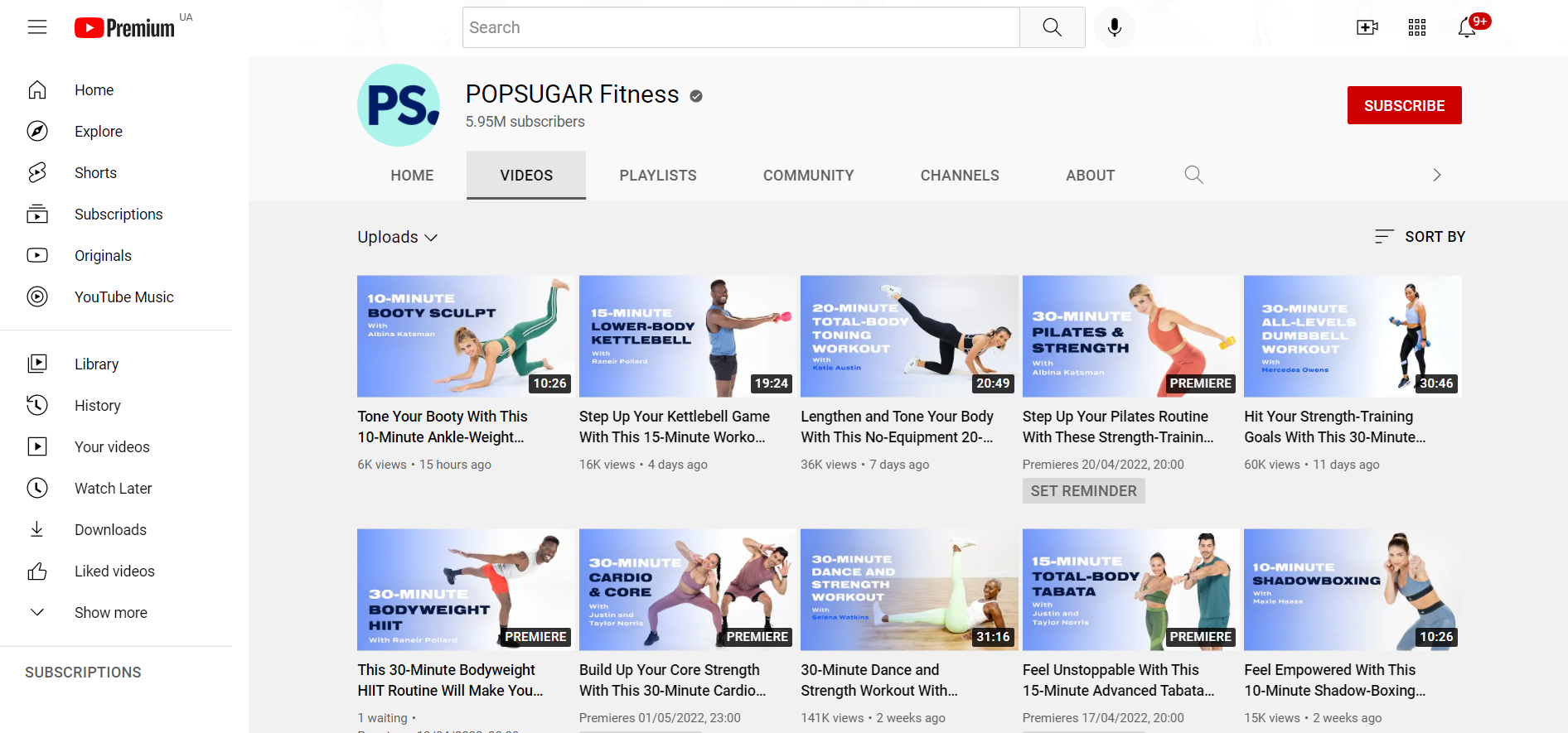The width and height of the screenshot is (1568, 733).
Task: Click the Shorts sidebar icon
Action: tap(37, 172)
